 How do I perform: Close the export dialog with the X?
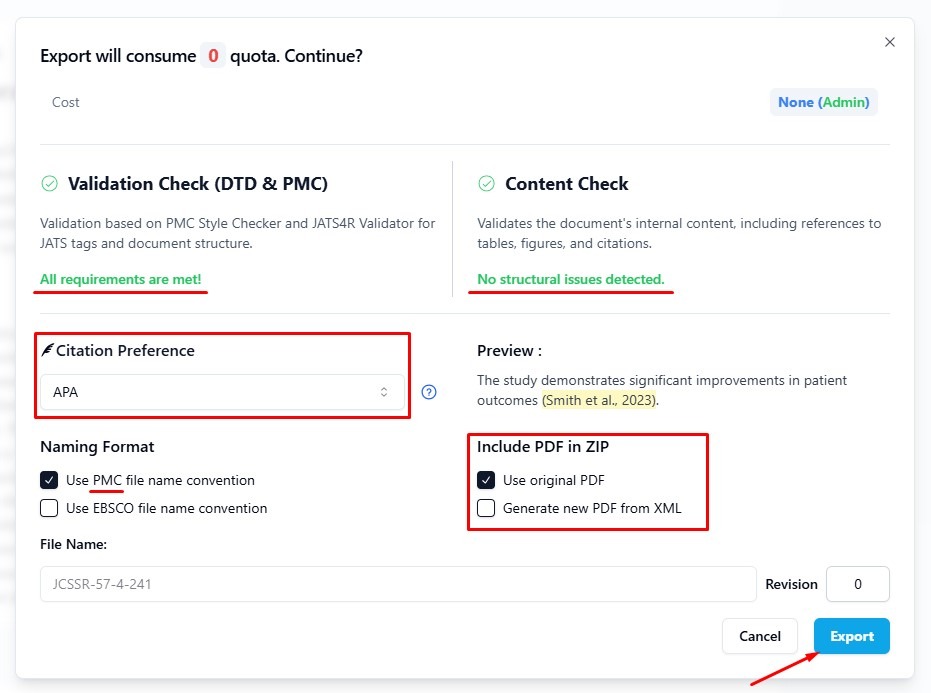890,42
